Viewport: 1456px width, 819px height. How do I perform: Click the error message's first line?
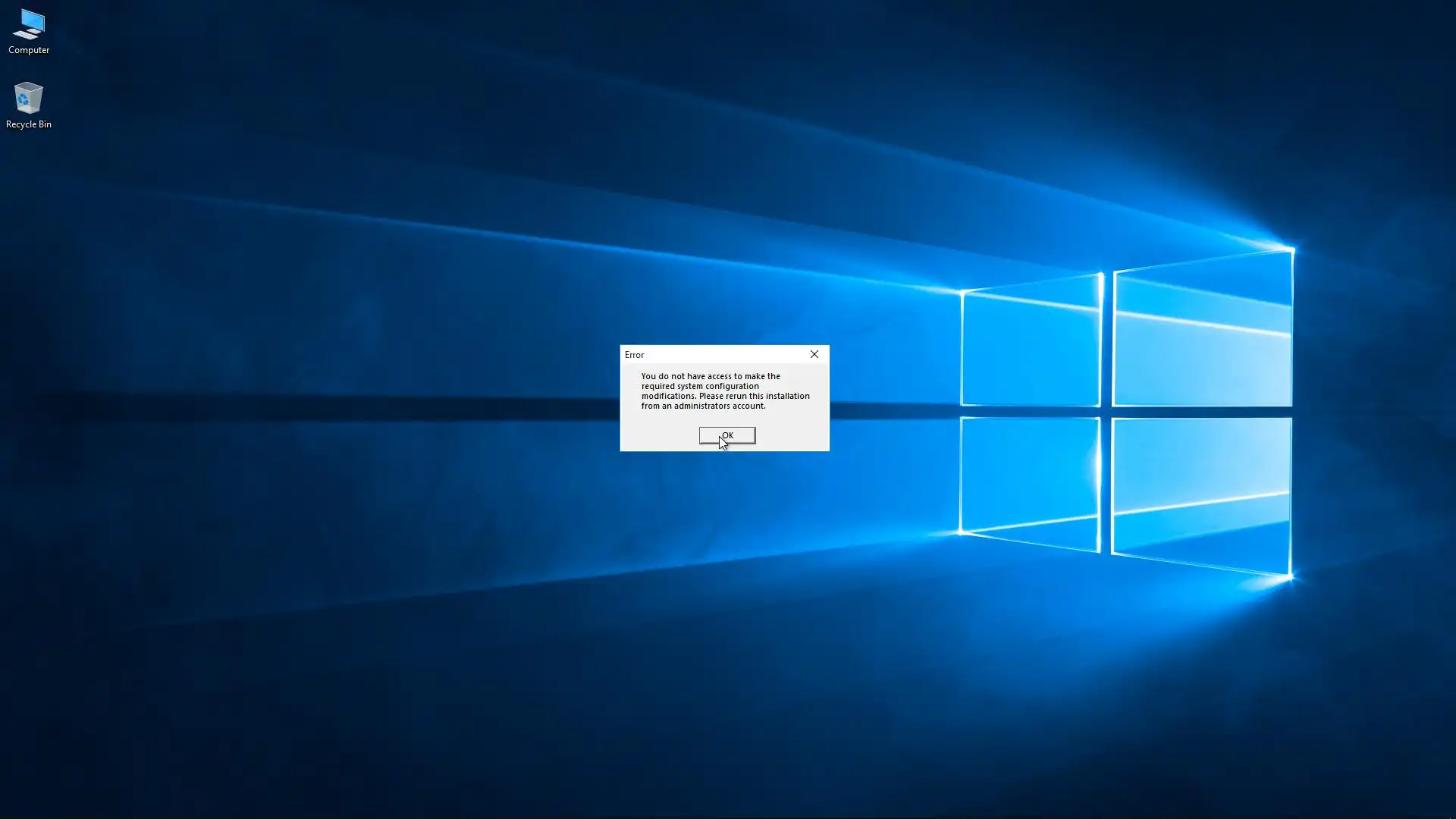coord(710,376)
